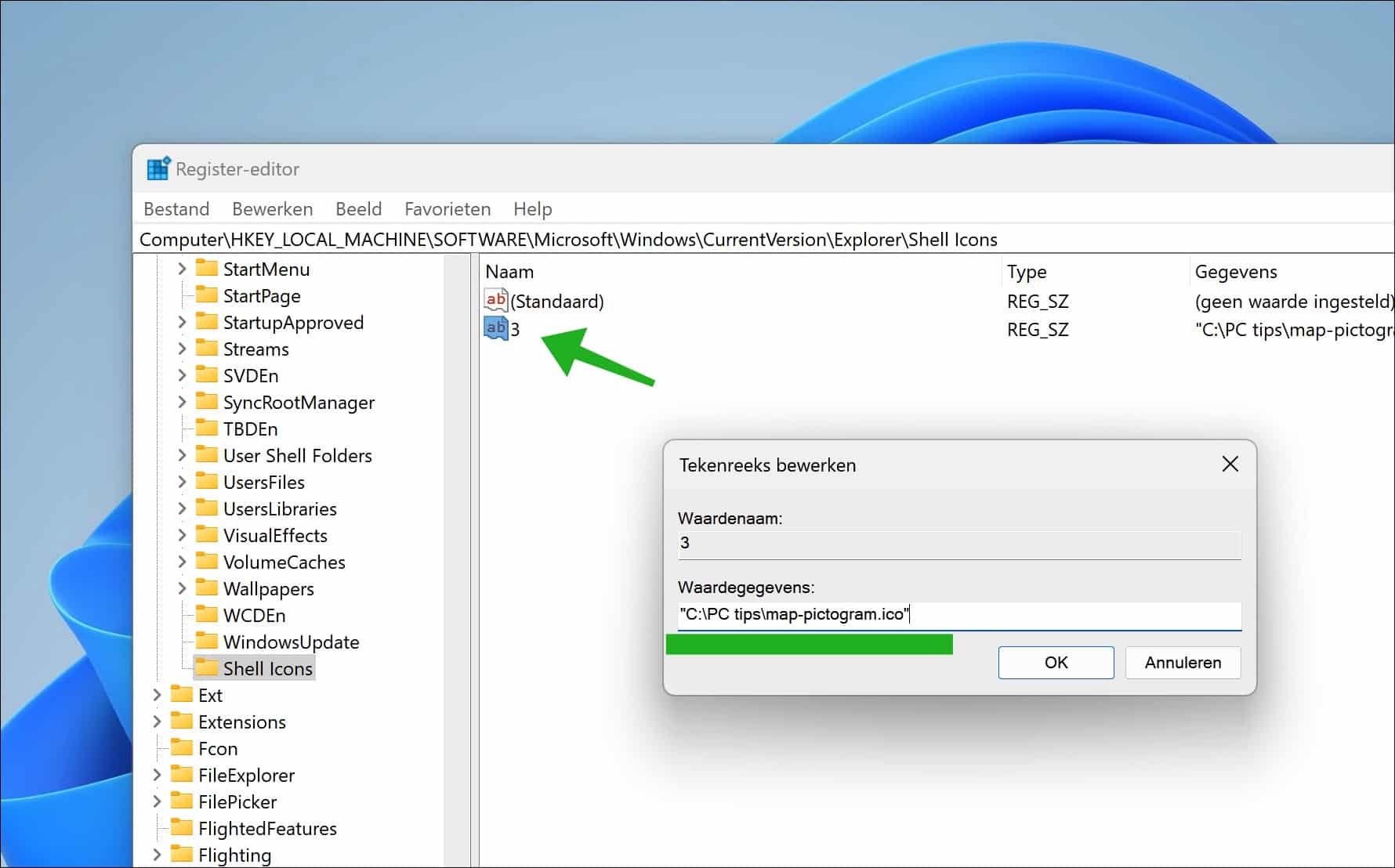Select the WindowsUpdate folder icon
Image resolution: width=1395 pixels, height=868 pixels.
click(x=207, y=642)
